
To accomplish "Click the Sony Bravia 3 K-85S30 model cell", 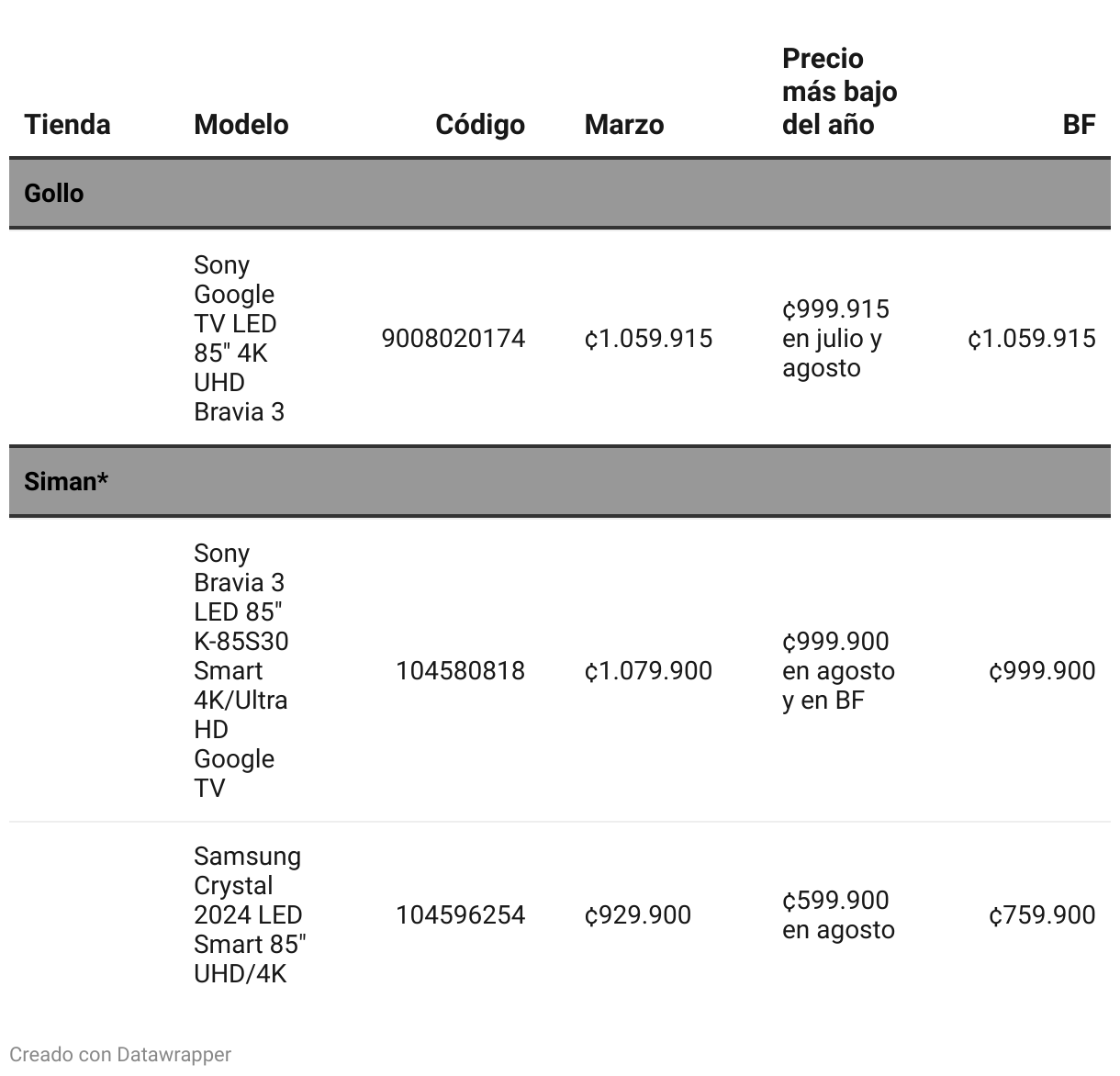I will click(241, 670).
